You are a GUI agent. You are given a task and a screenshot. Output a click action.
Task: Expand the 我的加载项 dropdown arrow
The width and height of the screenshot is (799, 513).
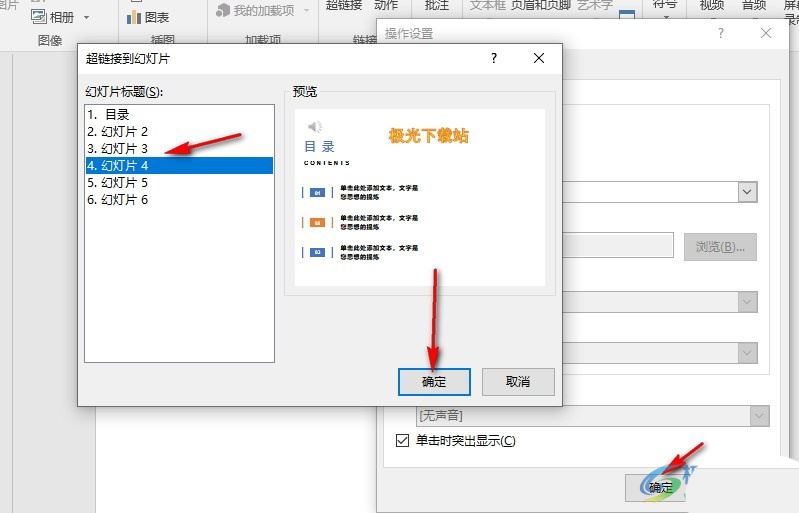tap(304, 11)
